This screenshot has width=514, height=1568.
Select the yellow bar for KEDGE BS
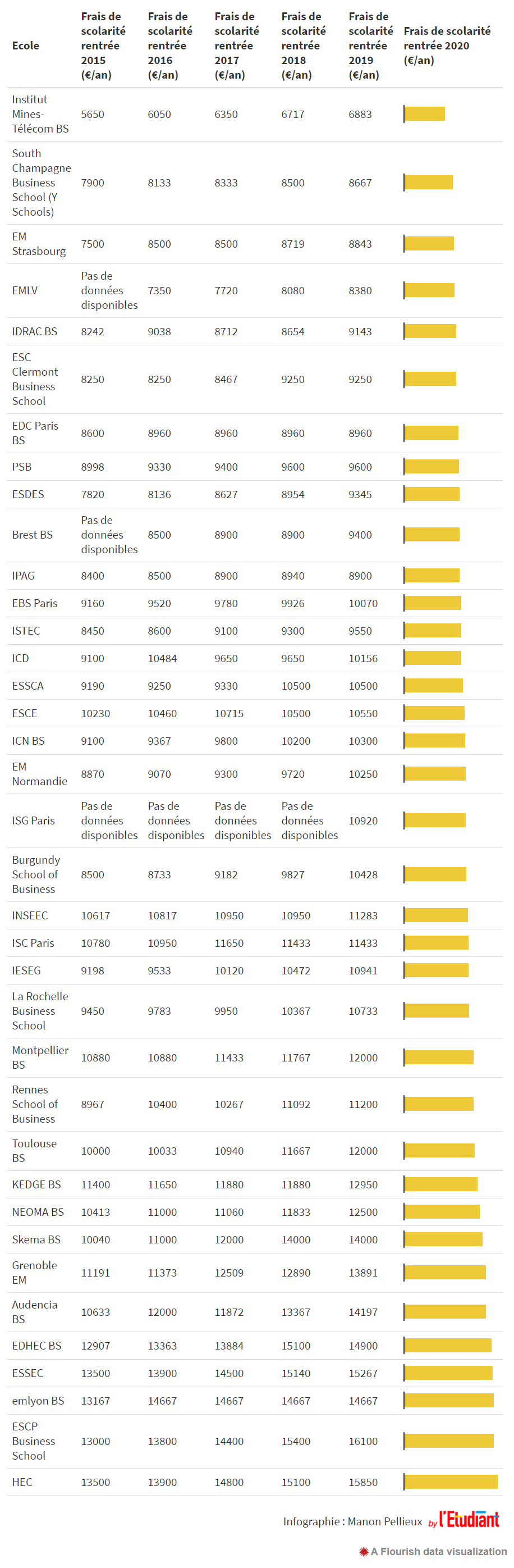[x=441, y=1184]
